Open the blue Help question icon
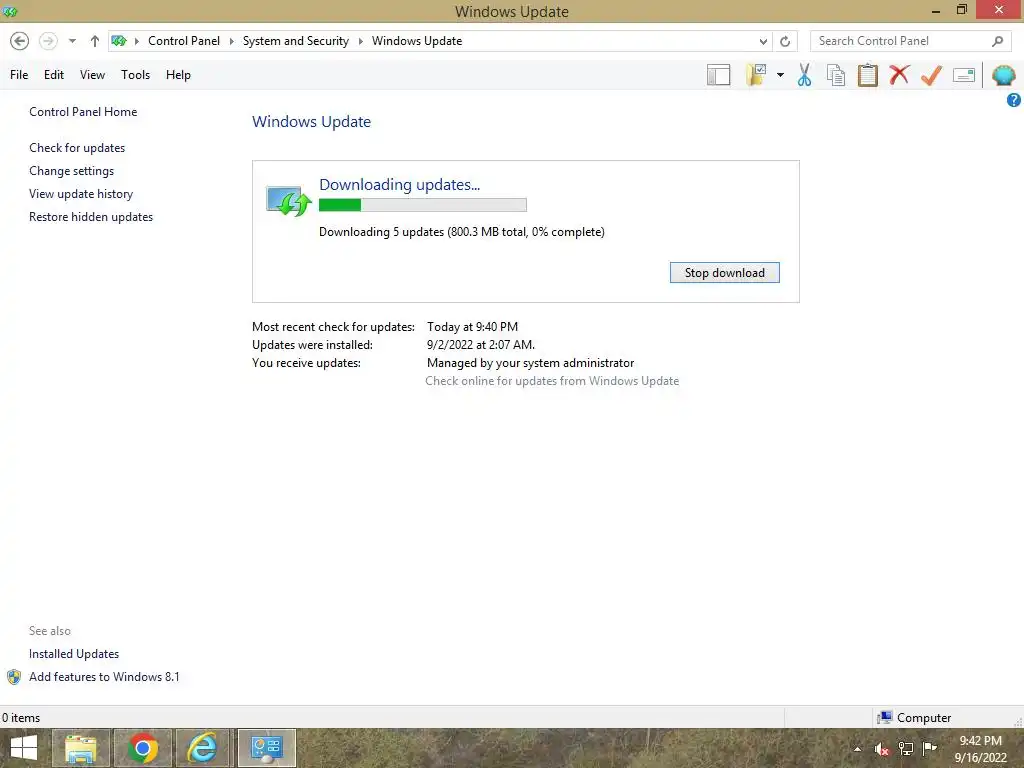This screenshot has height=768, width=1024. pyautogui.click(x=1014, y=100)
